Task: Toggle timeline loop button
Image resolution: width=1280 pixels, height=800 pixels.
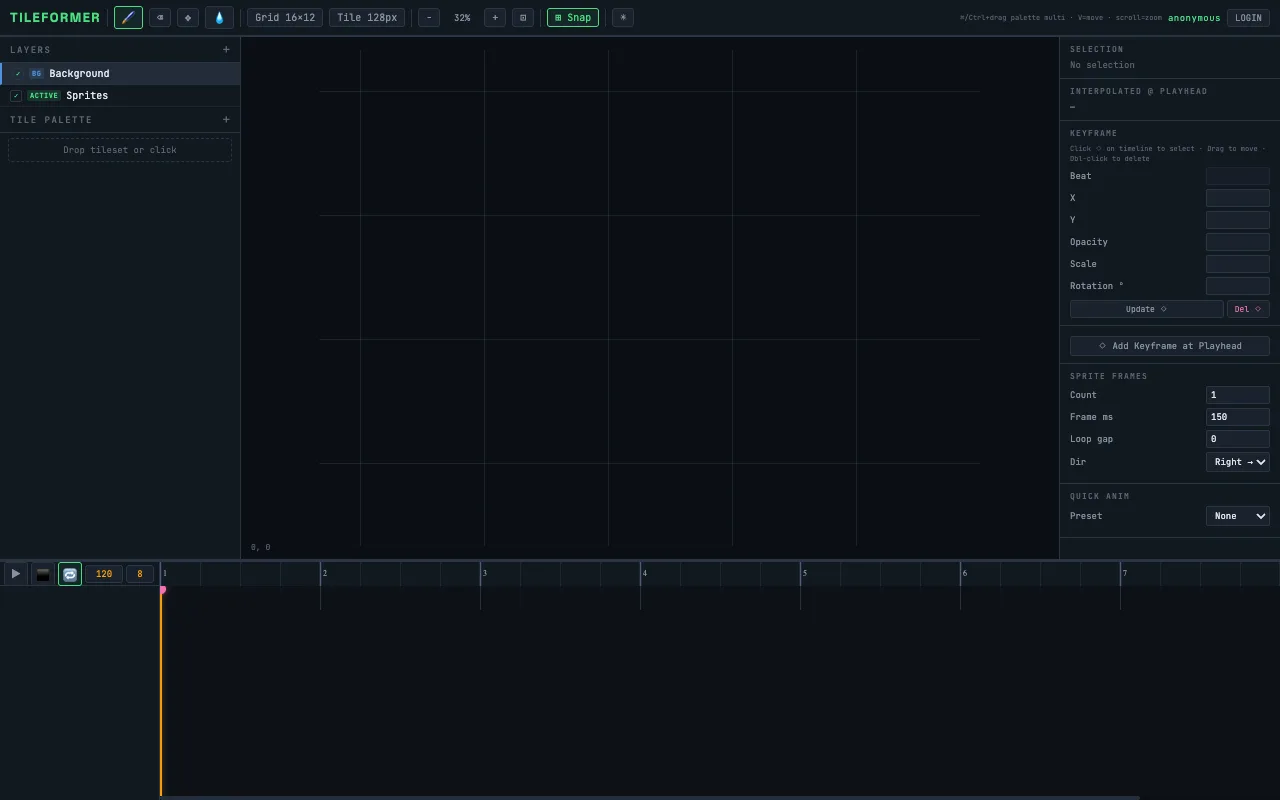Action: point(70,574)
